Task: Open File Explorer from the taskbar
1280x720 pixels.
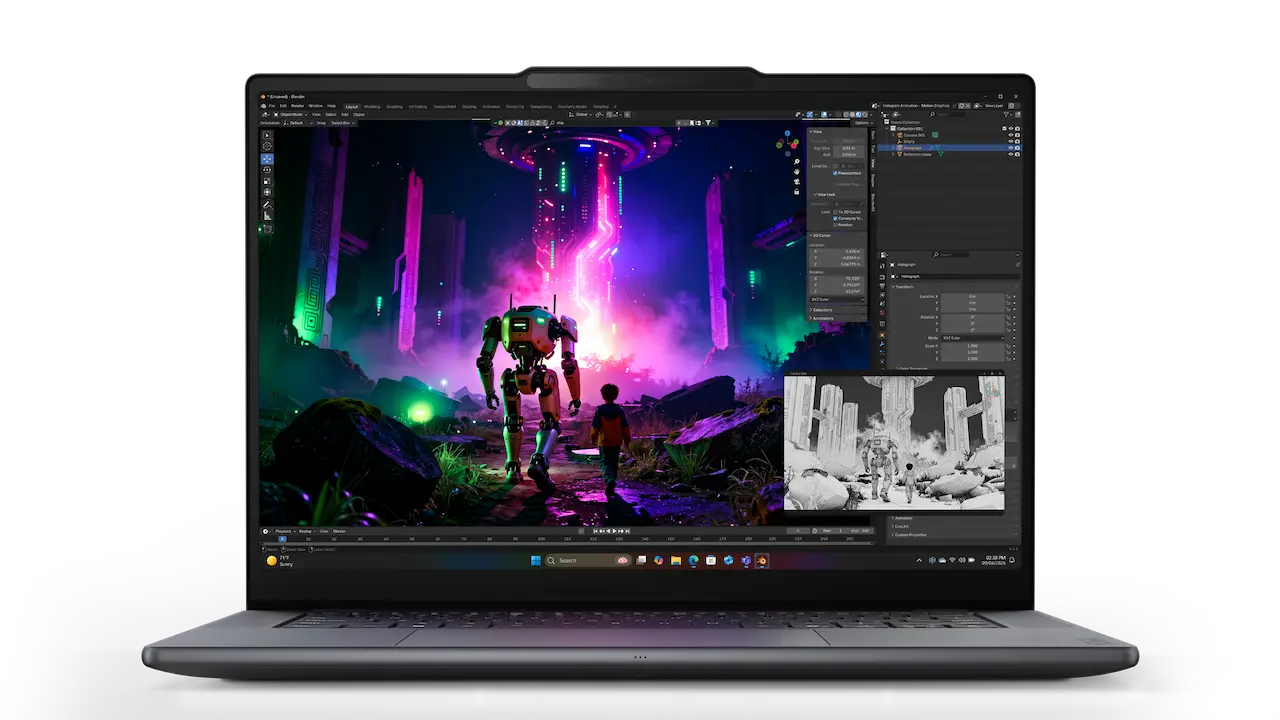Action: (x=676, y=560)
